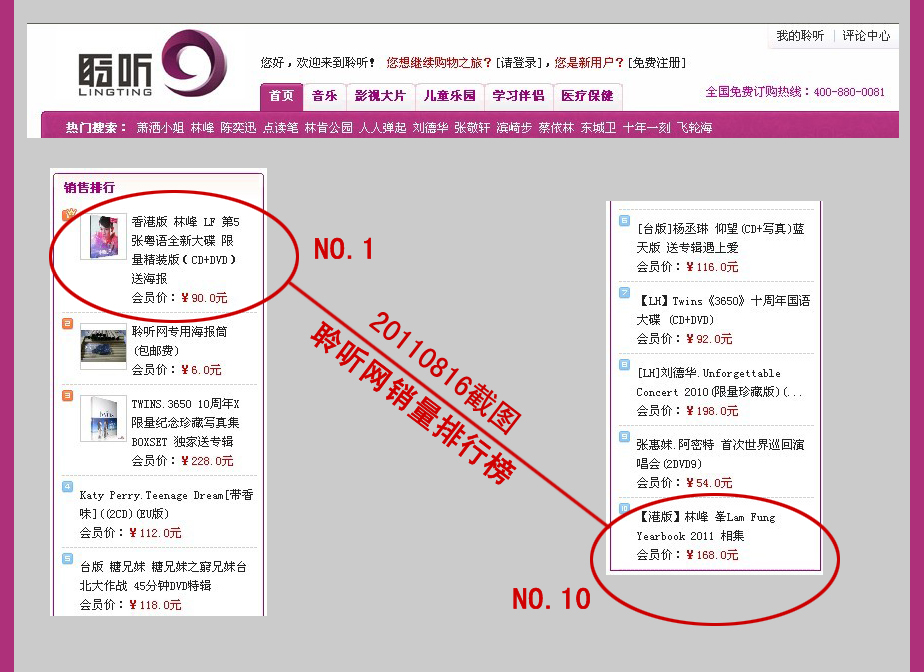924x672 pixels.
Task: Click the rank 5 badge beside 糖兄妹
Action: [68, 558]
